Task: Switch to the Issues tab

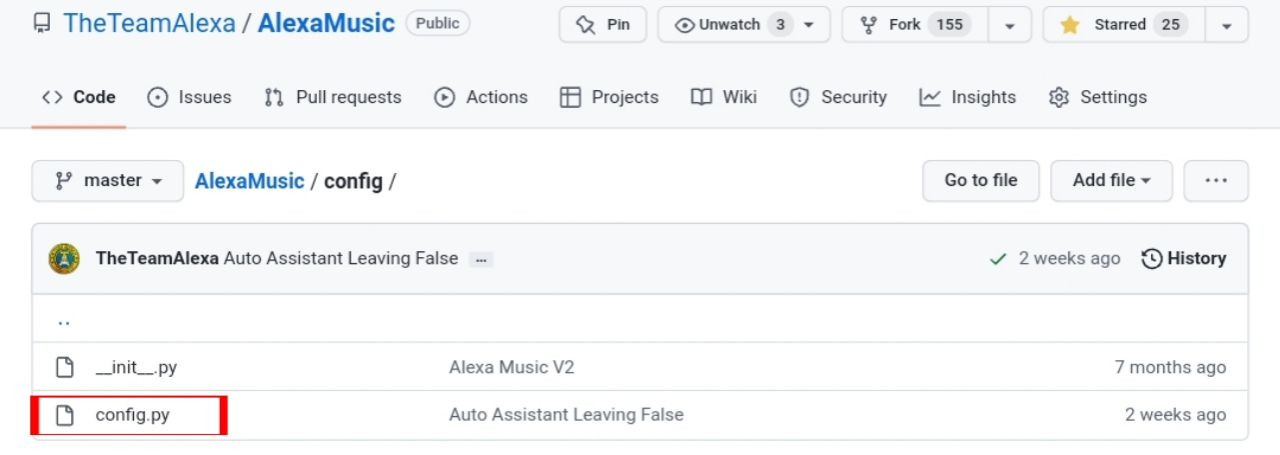Action: tap(189, 97)
